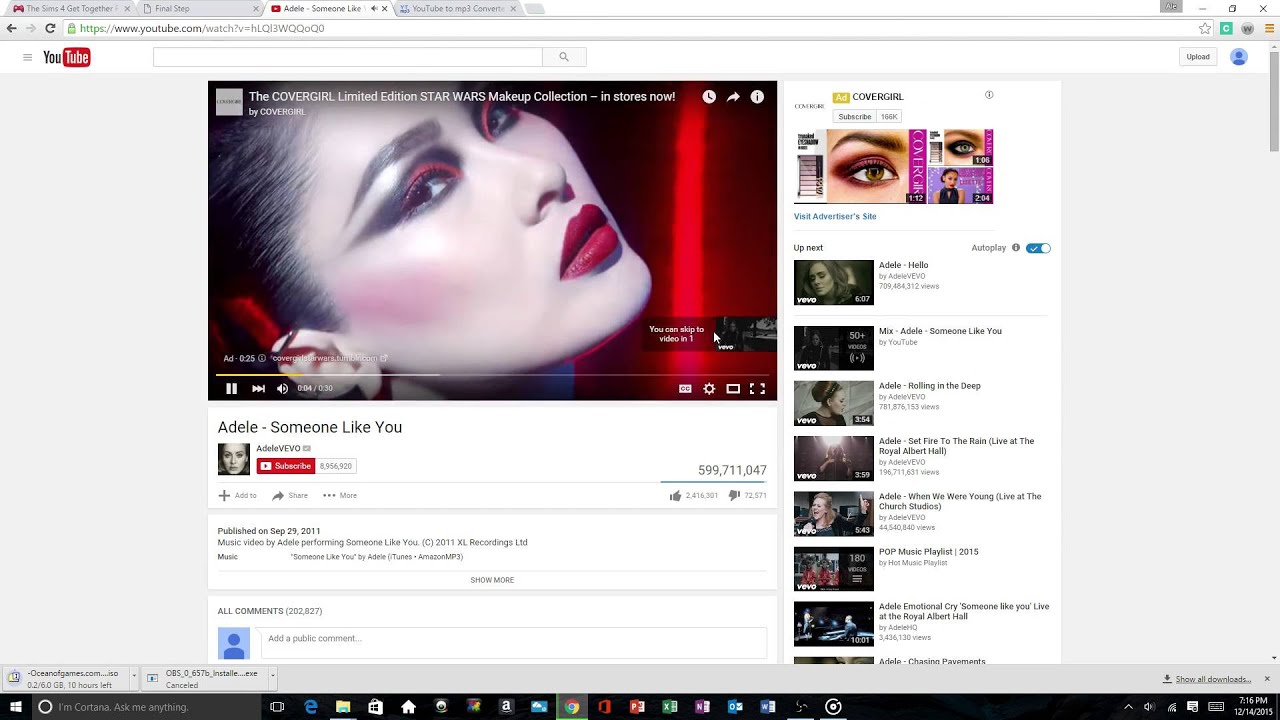Viewport: 1280px width, 720px height.
Task: Open the YouTube hamburger guide menu
Action: coord(27,57)
